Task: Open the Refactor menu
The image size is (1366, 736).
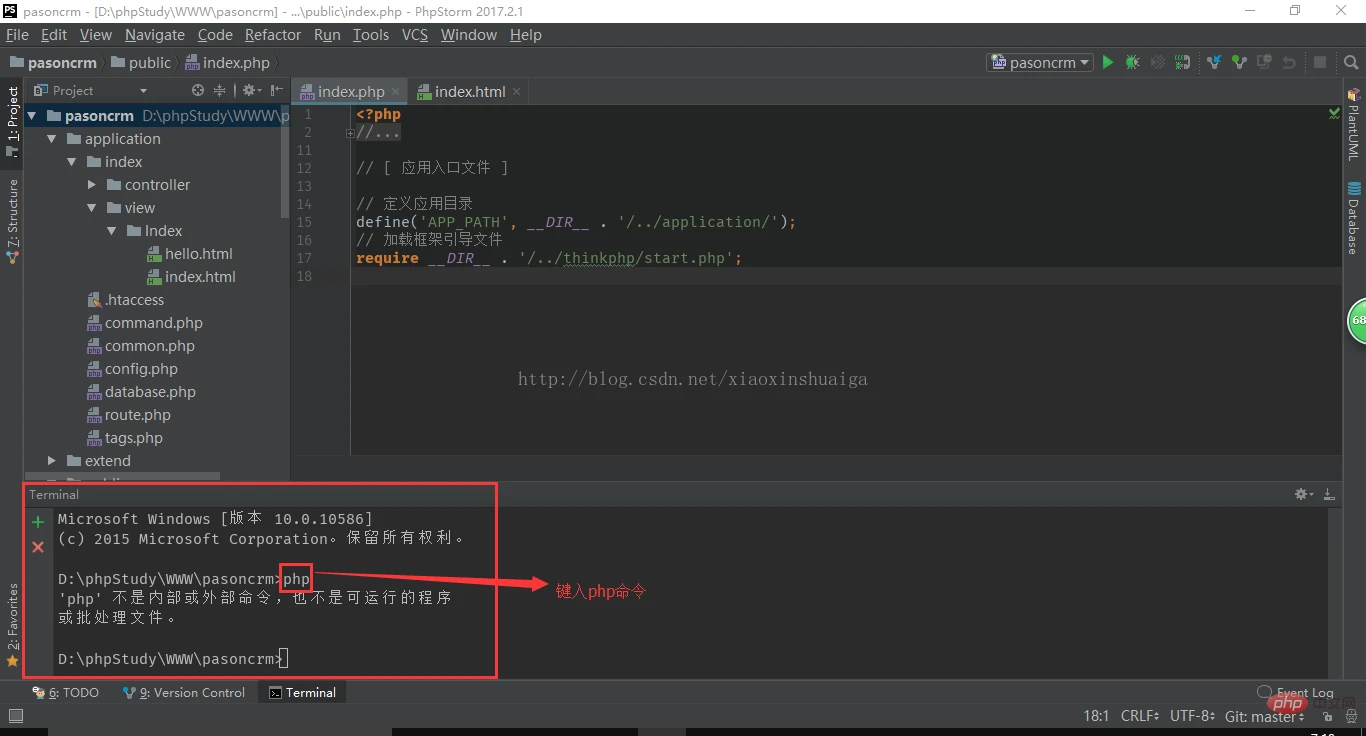Action: point(272,34)
